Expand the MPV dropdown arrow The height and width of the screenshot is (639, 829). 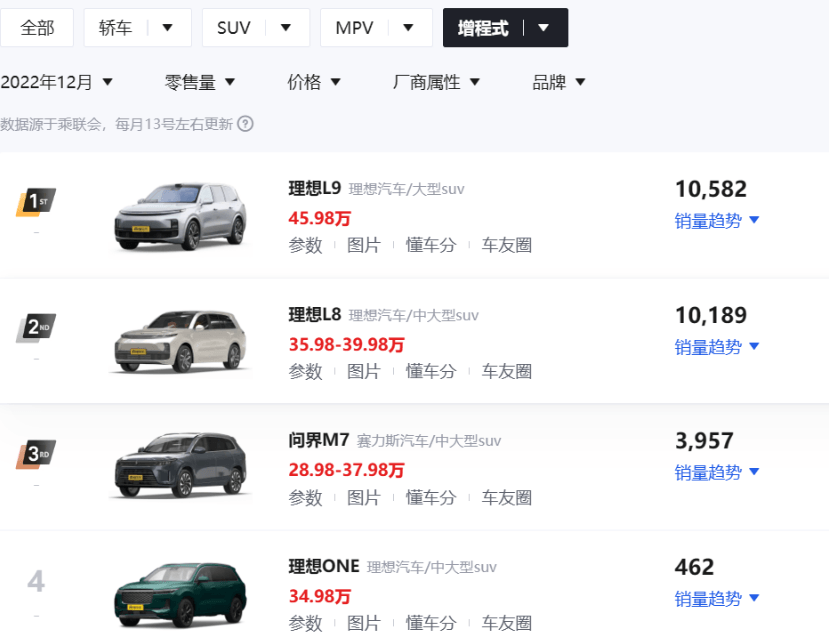tap(408, 27)
